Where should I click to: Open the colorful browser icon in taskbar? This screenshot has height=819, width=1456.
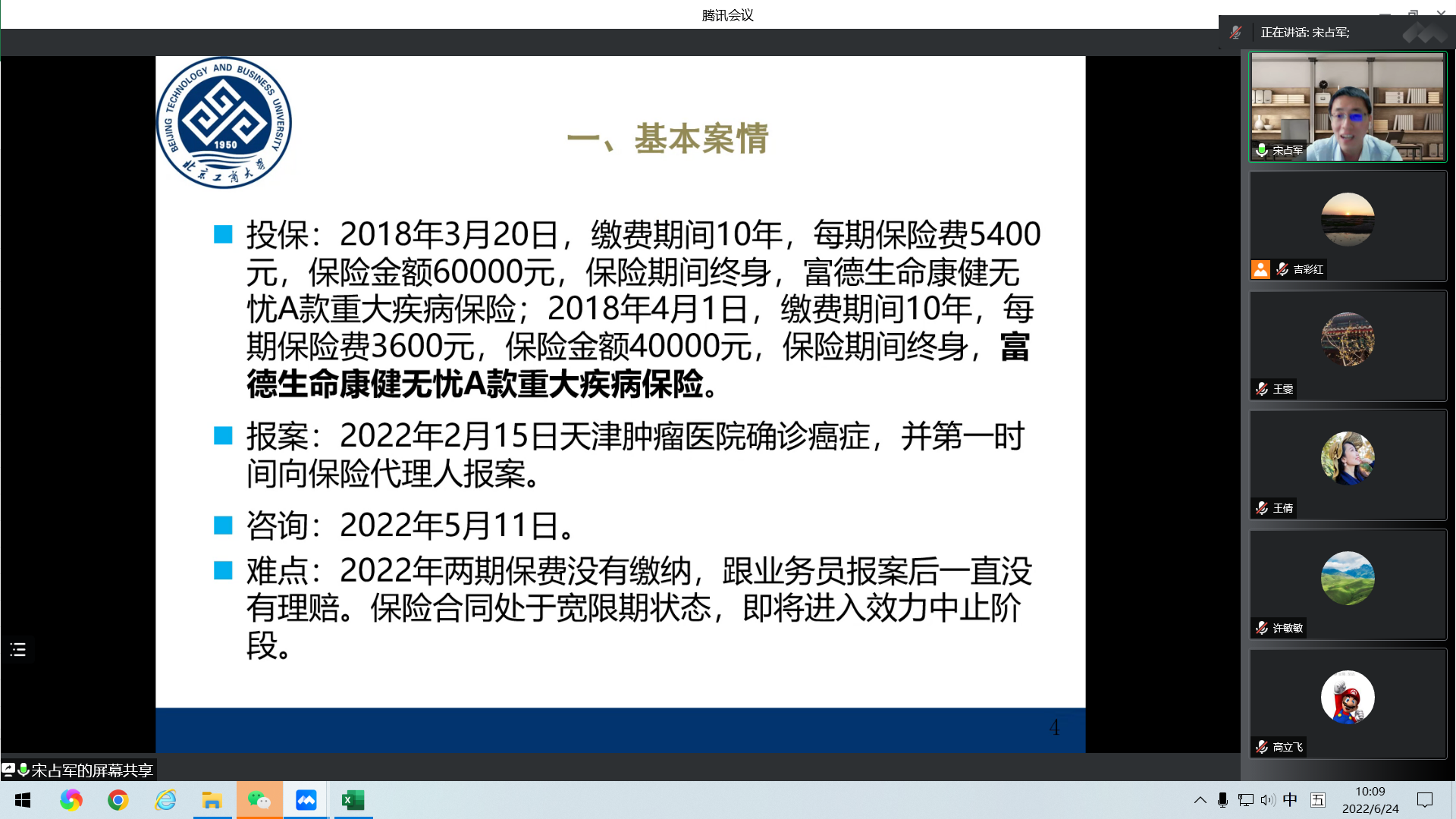pyautogui.click(x=71, y=800)
